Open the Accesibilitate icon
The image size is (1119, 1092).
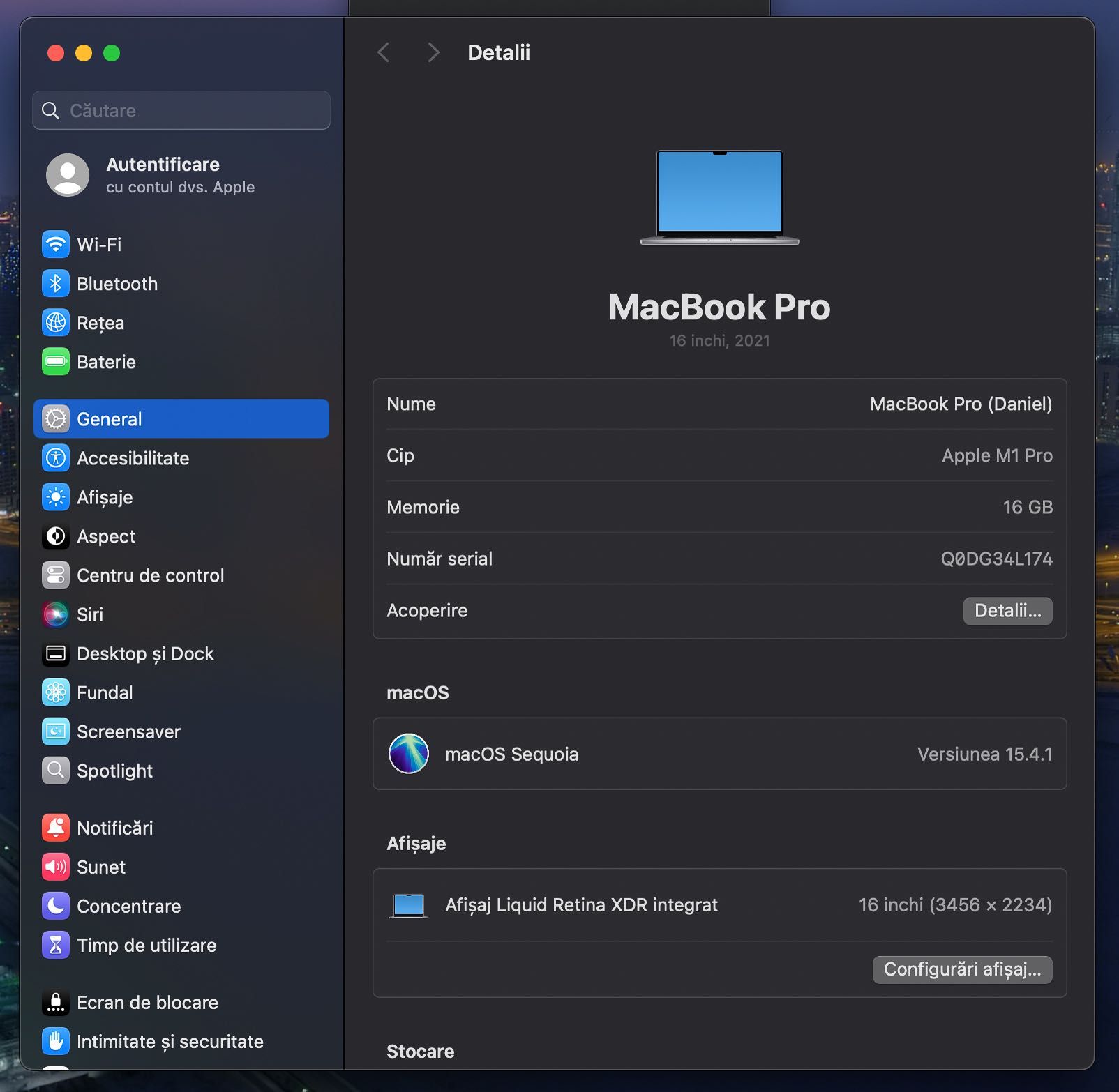click(56, 458)
